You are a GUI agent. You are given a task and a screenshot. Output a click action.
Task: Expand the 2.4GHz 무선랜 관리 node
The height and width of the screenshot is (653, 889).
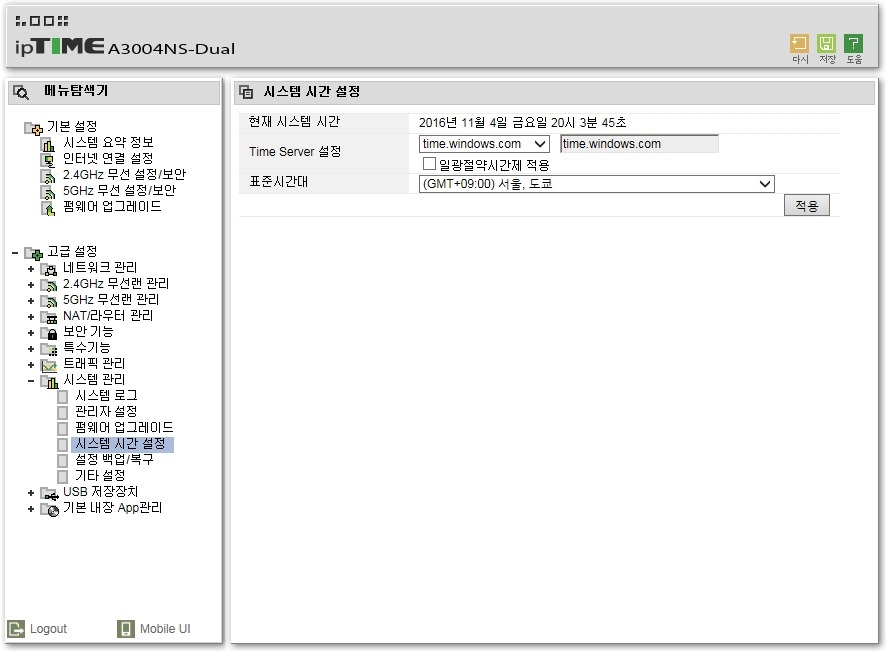tap(31, 285)
